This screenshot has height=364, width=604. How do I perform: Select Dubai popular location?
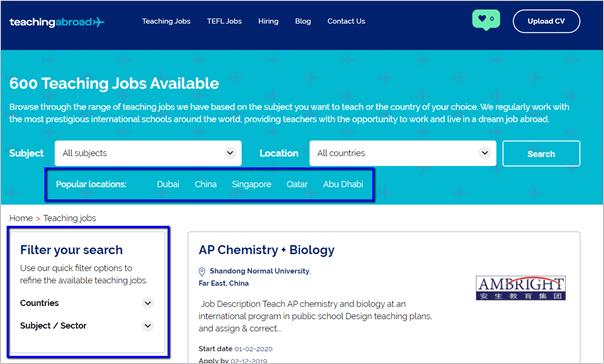click(x=168, y=184)
